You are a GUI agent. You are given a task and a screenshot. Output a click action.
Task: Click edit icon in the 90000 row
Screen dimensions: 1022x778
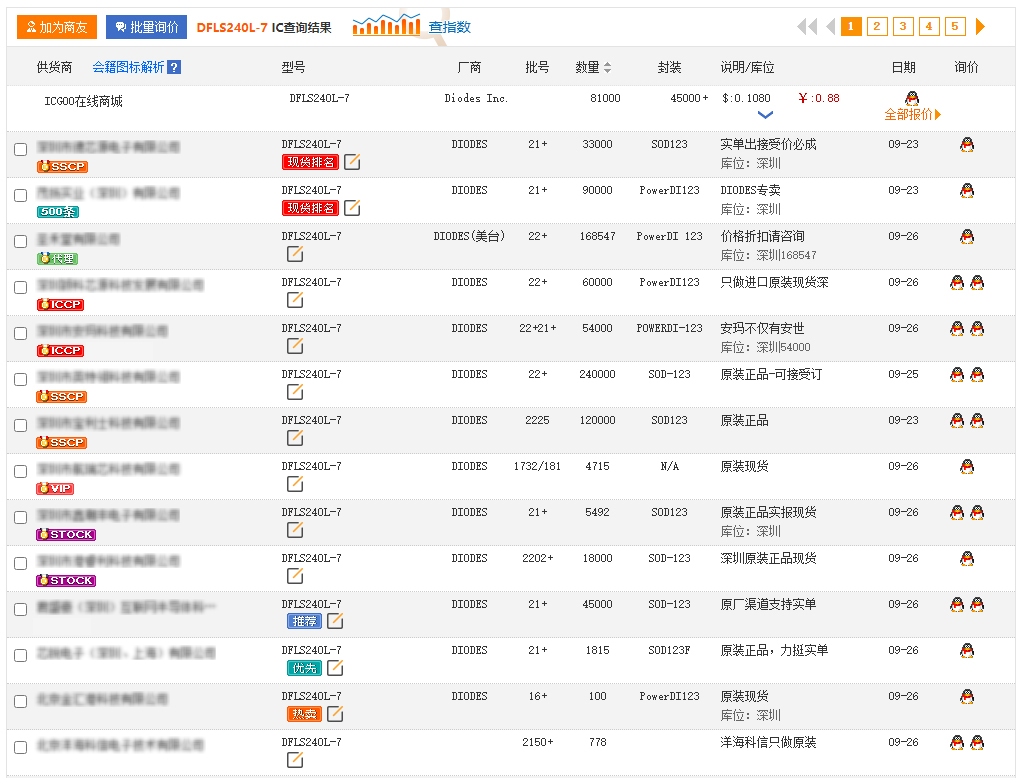pos(352,207)
